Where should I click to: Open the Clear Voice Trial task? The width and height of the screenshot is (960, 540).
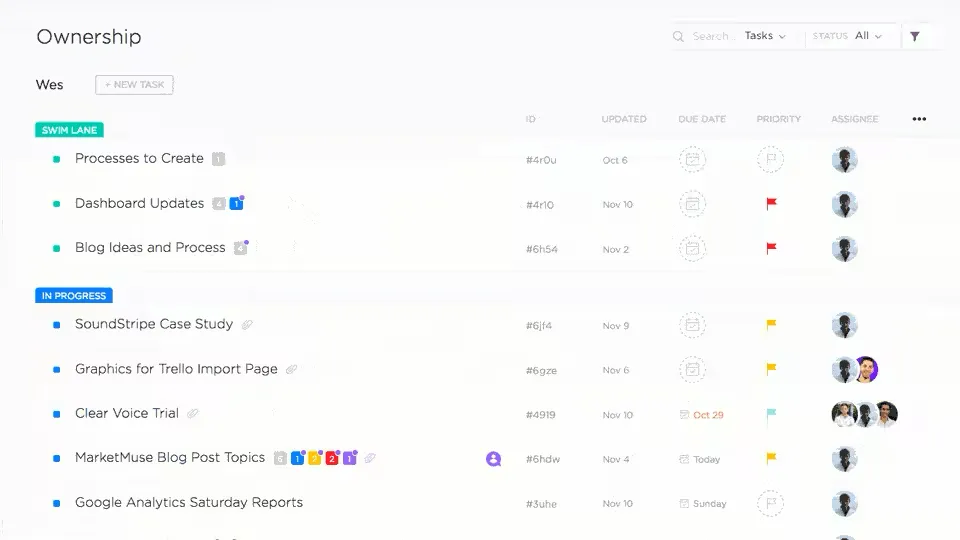[x=127, y=413]
